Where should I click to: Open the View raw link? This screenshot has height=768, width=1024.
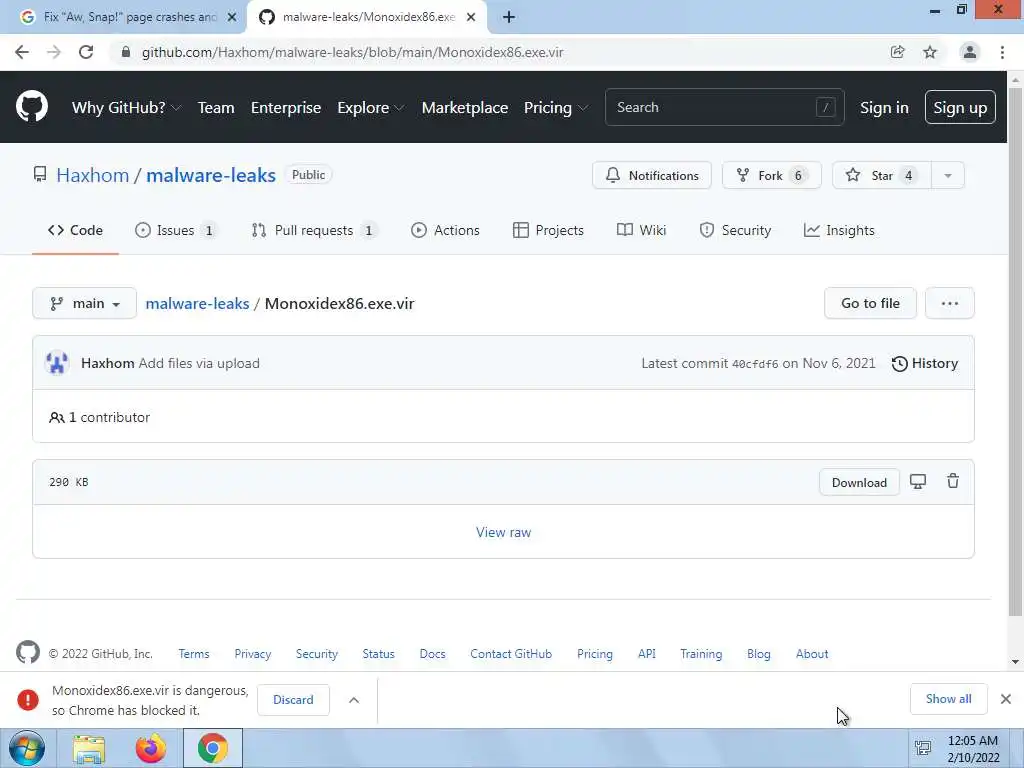tap(504, 532)
